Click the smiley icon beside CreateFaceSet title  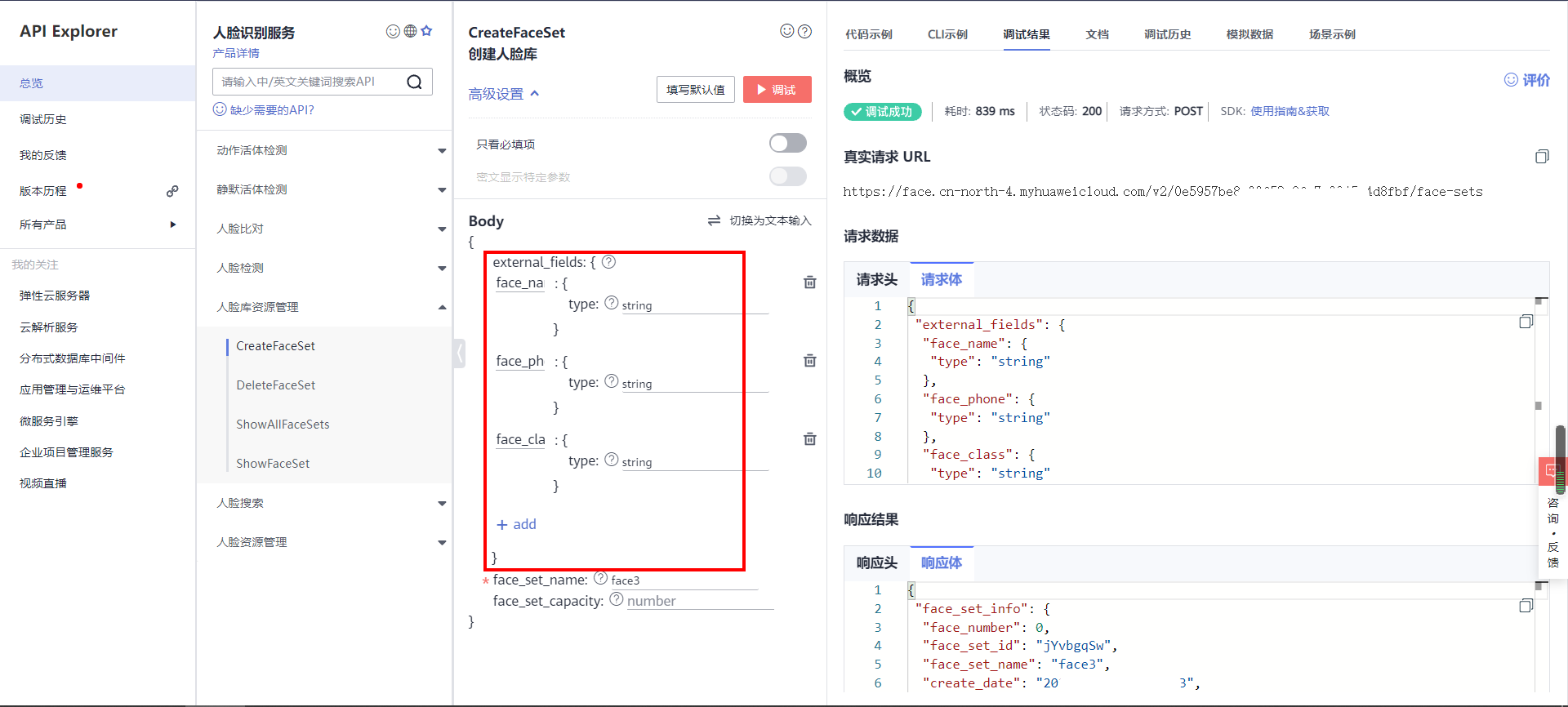click(x=787, y=31)
